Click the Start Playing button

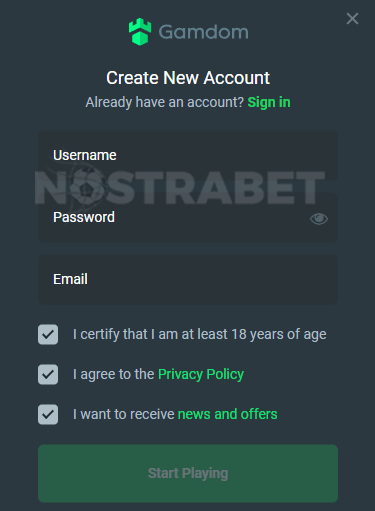[x=188, y=473]
